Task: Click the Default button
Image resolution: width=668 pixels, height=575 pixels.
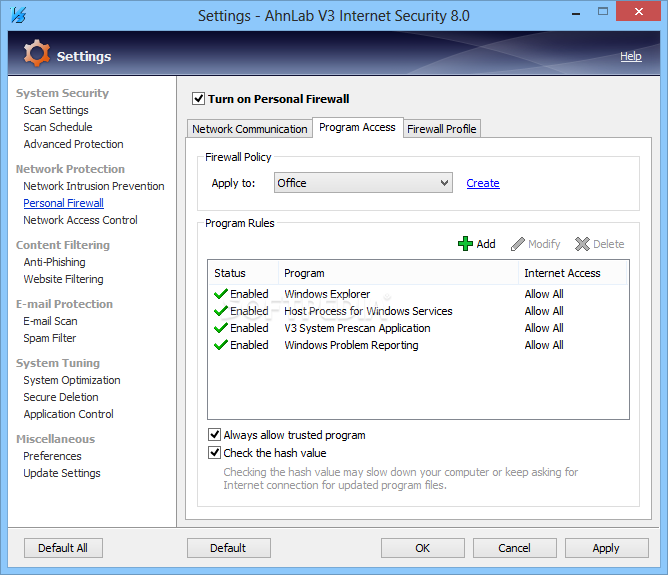Action: (x=228, y=548)
